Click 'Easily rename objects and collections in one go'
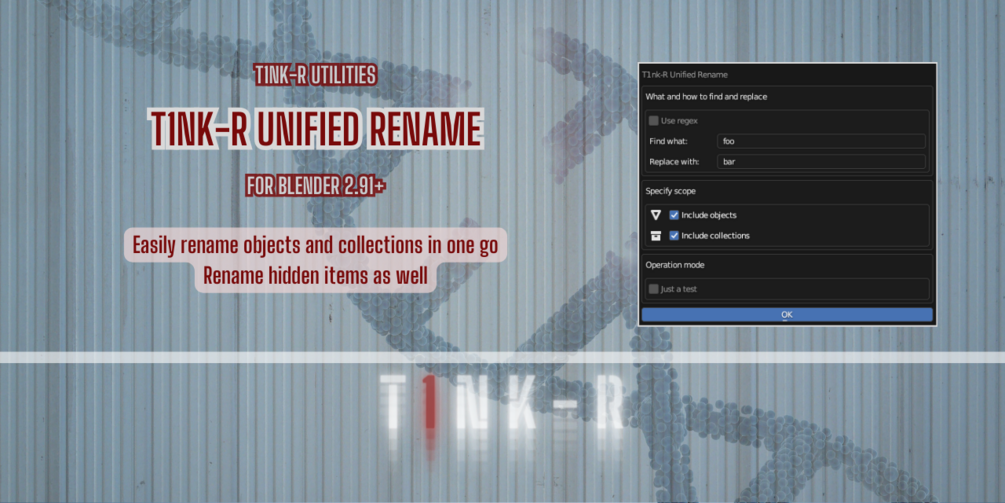The width and height of the screenshot is (1005, 503). pyautogui.click(x=315, y=245)
